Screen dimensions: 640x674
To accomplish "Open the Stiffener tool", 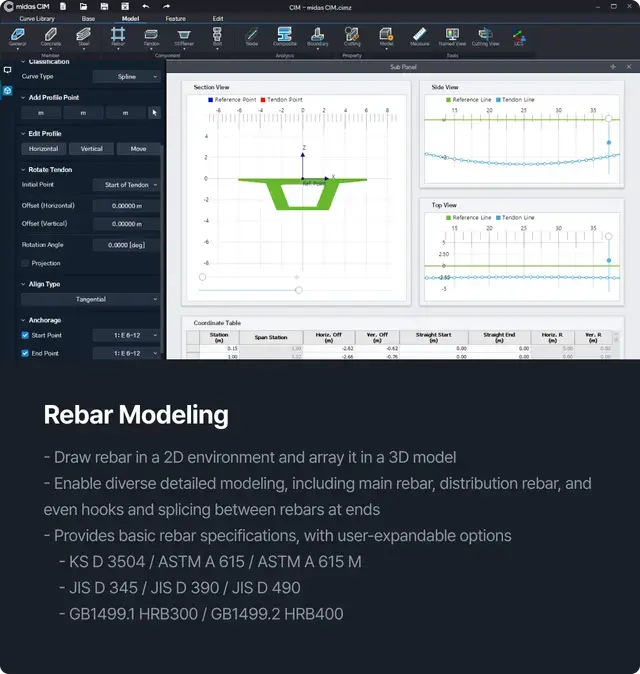I will (185, 36).
